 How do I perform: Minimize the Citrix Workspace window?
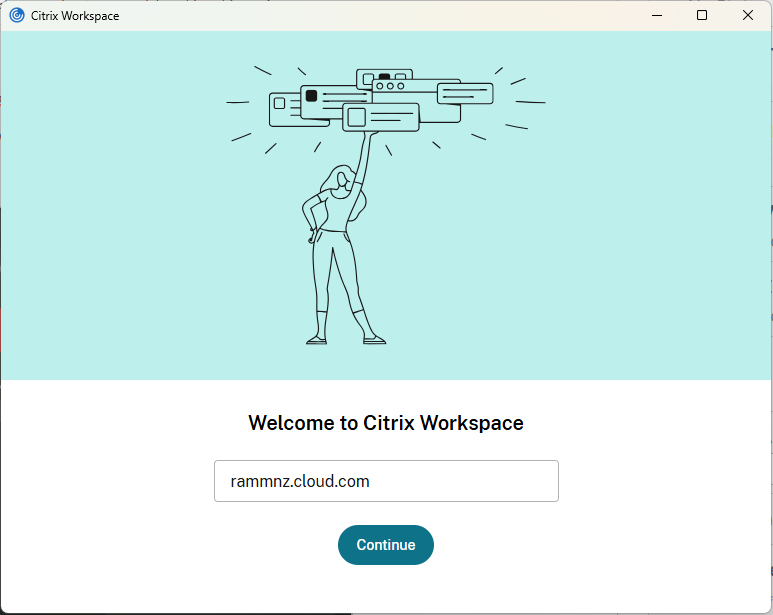657,16
